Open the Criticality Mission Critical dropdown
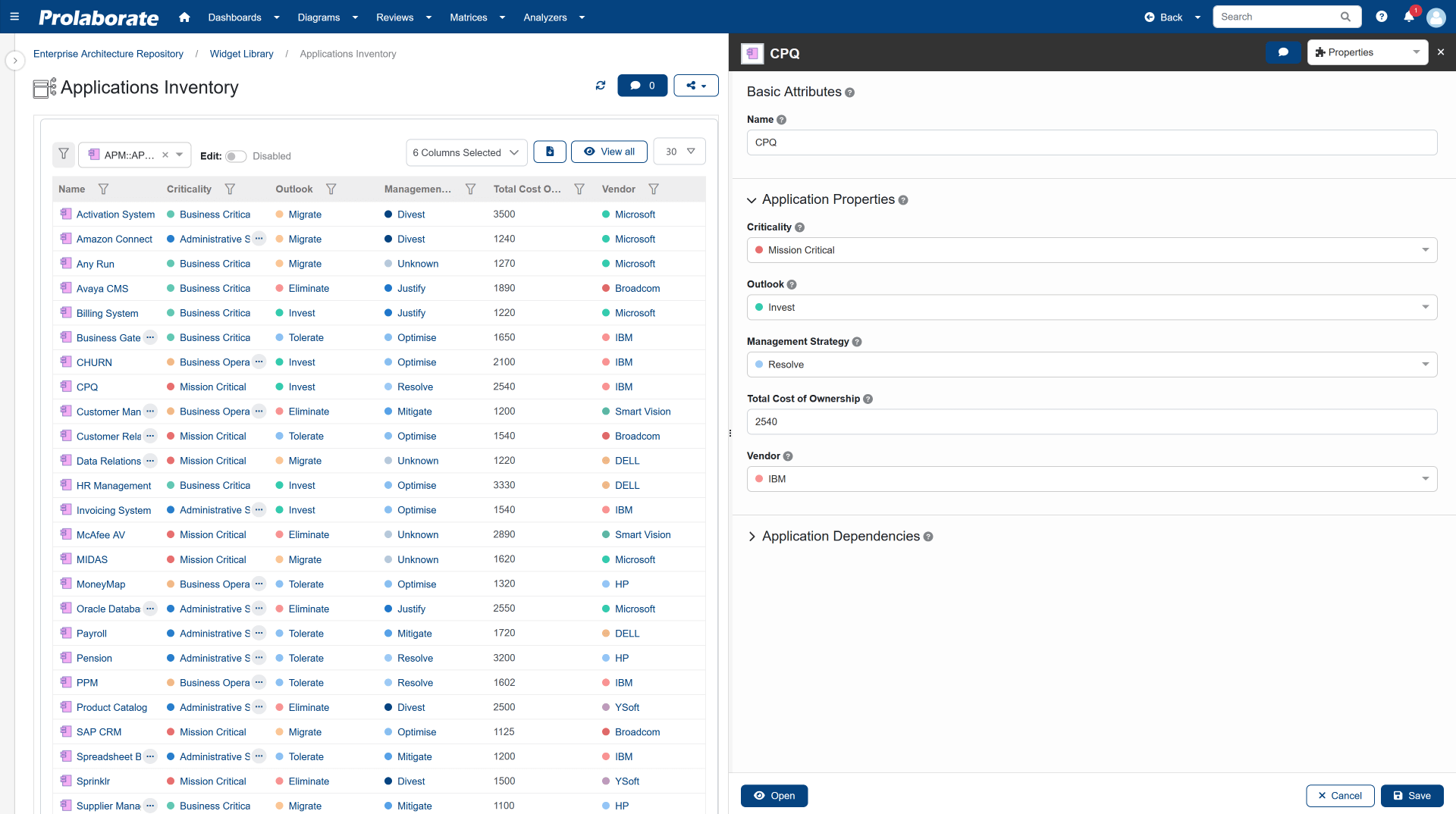Screen dimensions: 1456x814 pyautogui.click(x=1091, y=250)
